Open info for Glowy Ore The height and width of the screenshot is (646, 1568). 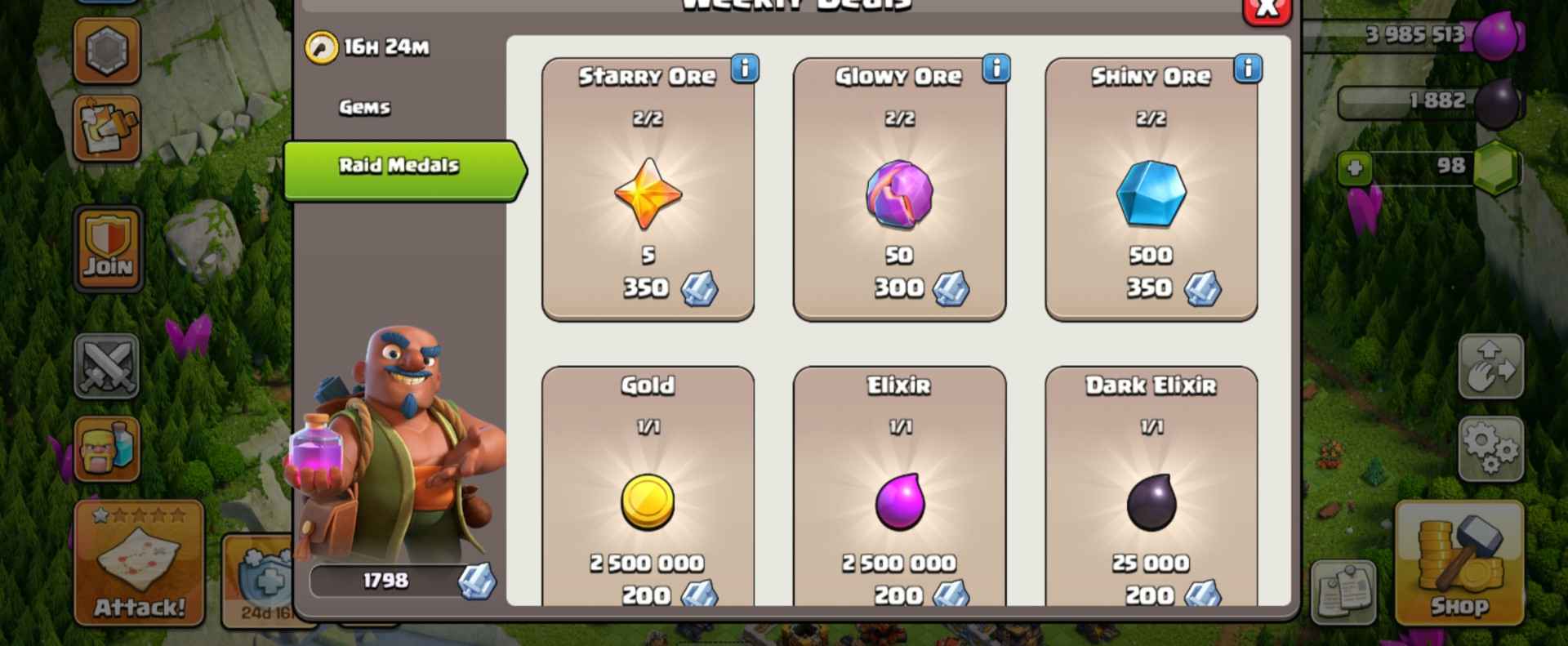click(996, 69)
